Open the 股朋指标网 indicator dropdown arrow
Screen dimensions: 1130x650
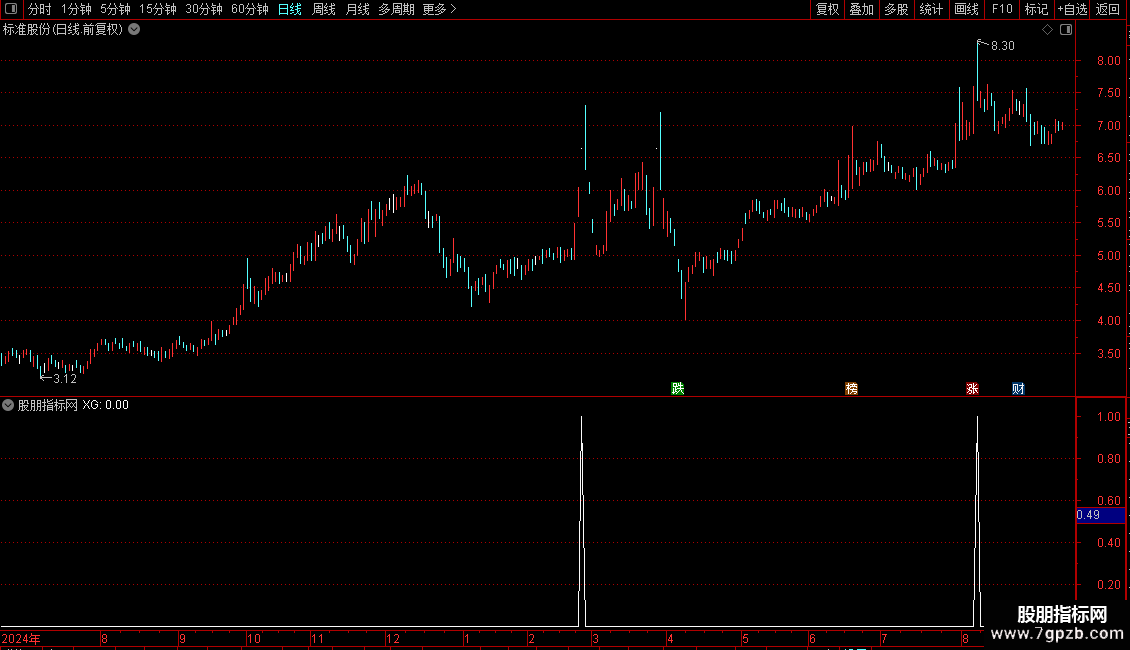(x=8, y=405)
